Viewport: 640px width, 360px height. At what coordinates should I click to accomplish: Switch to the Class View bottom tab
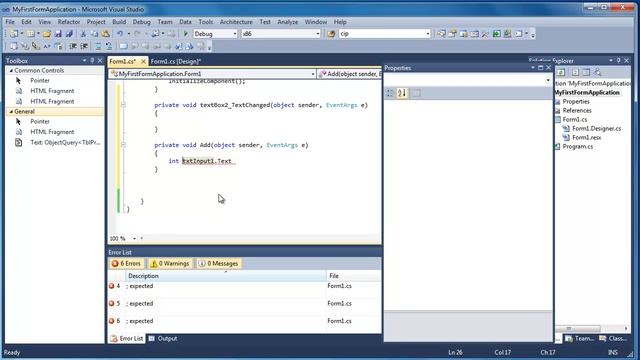pyautogui.click(x=613, y=338)
